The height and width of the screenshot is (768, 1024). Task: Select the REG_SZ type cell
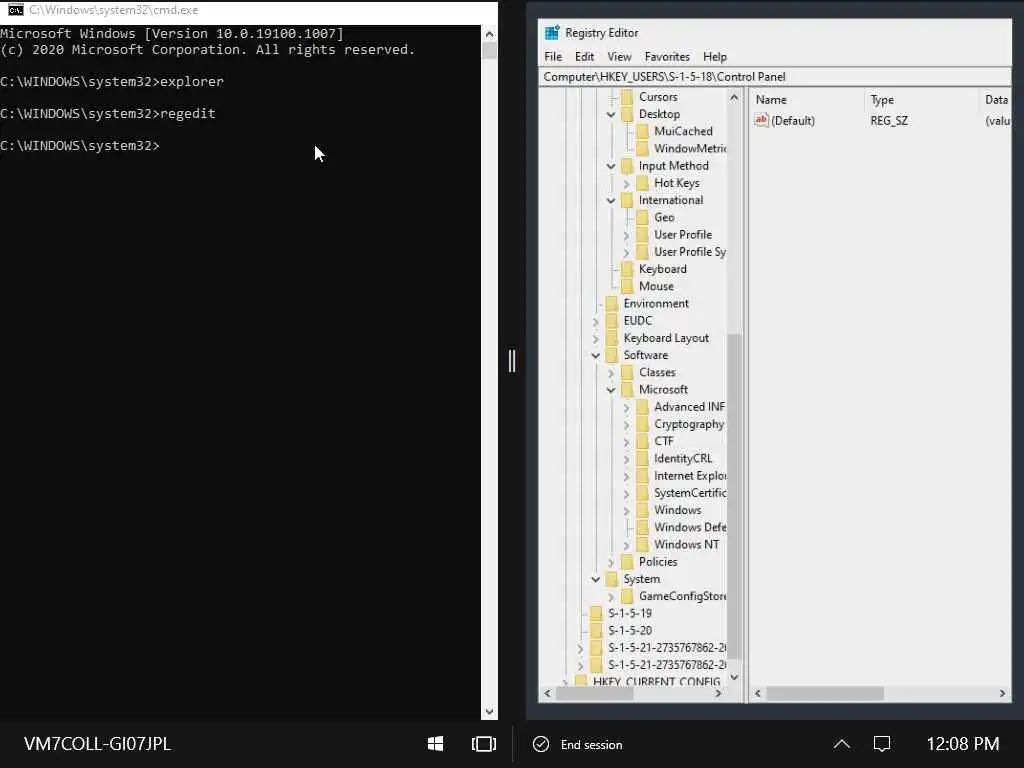click(889, 121)
